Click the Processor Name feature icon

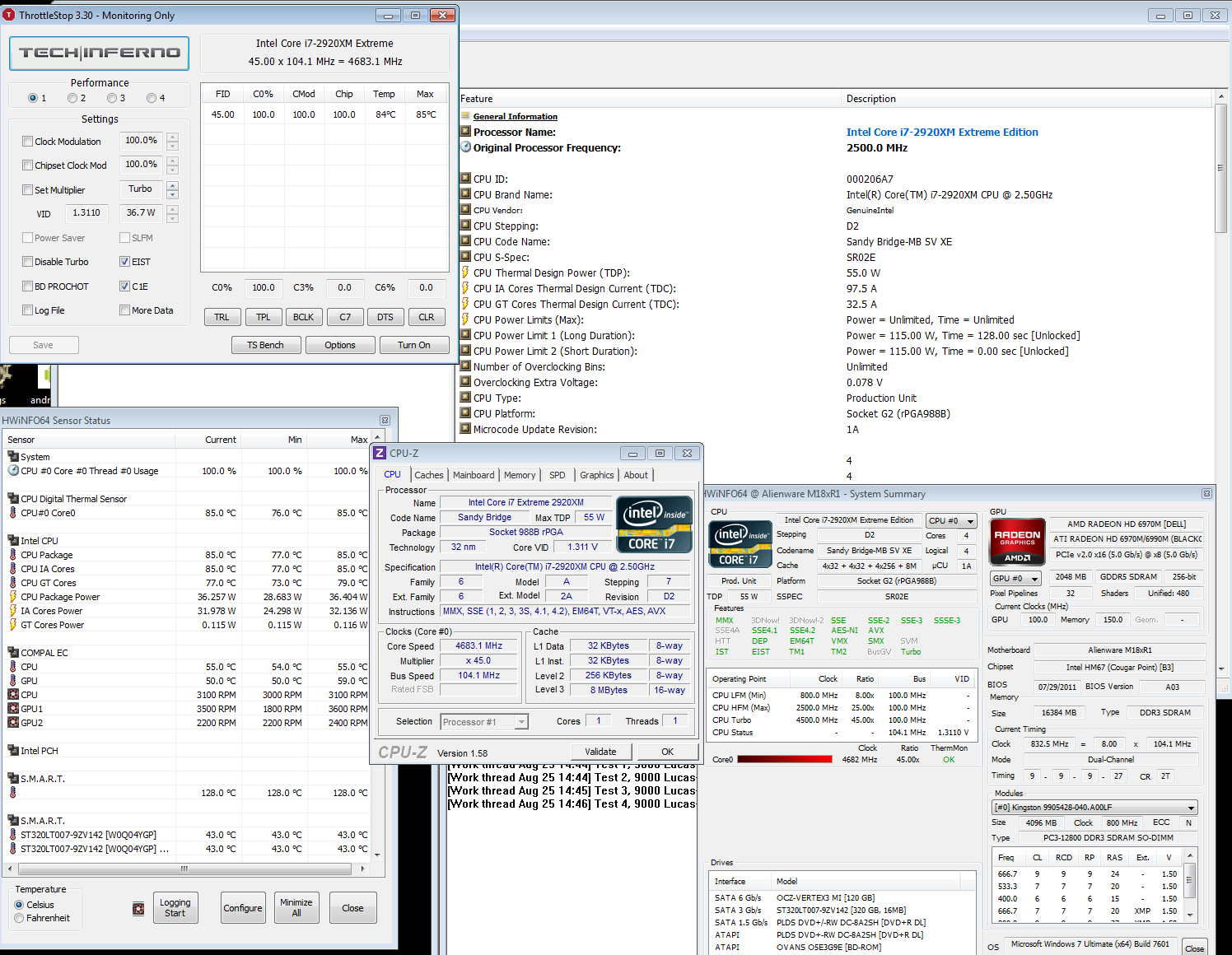tap(465, 132)
